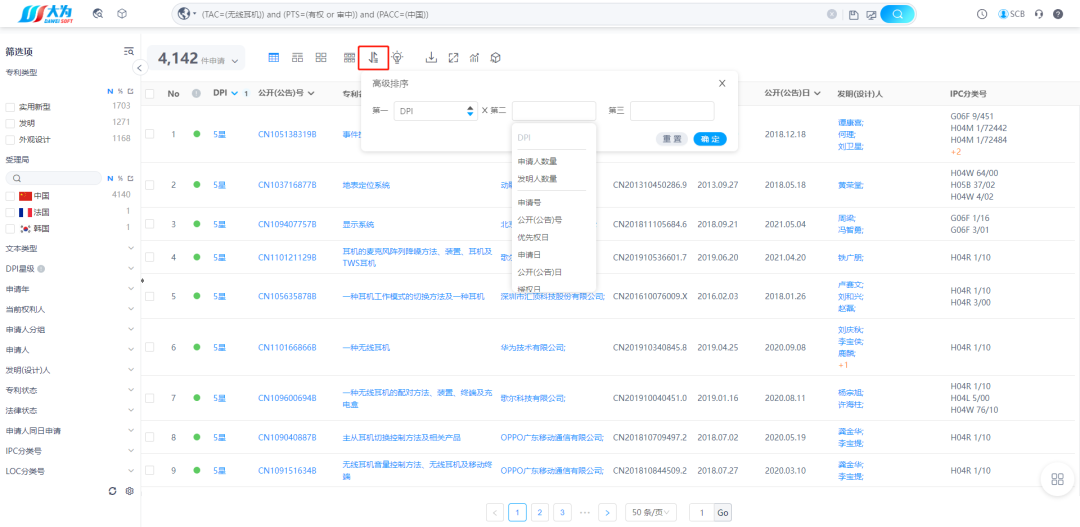The width and height of the screenshot is (1080, 527).
Task: Open the 50 条/页 page size dropdown
Action: 651,512
